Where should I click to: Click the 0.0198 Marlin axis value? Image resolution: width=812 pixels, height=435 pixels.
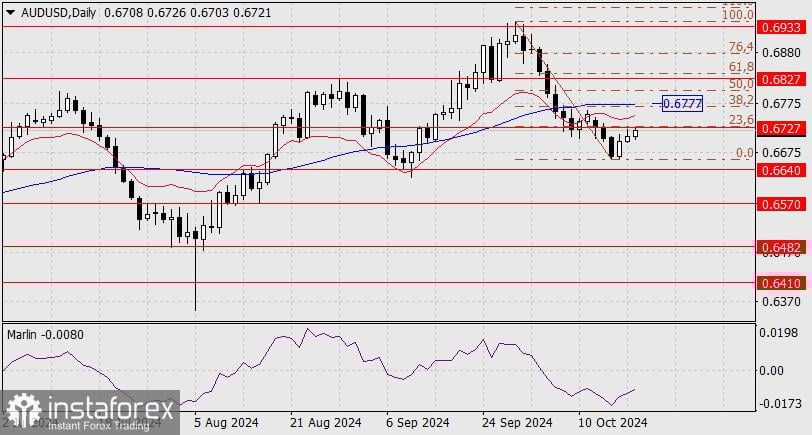776,332
